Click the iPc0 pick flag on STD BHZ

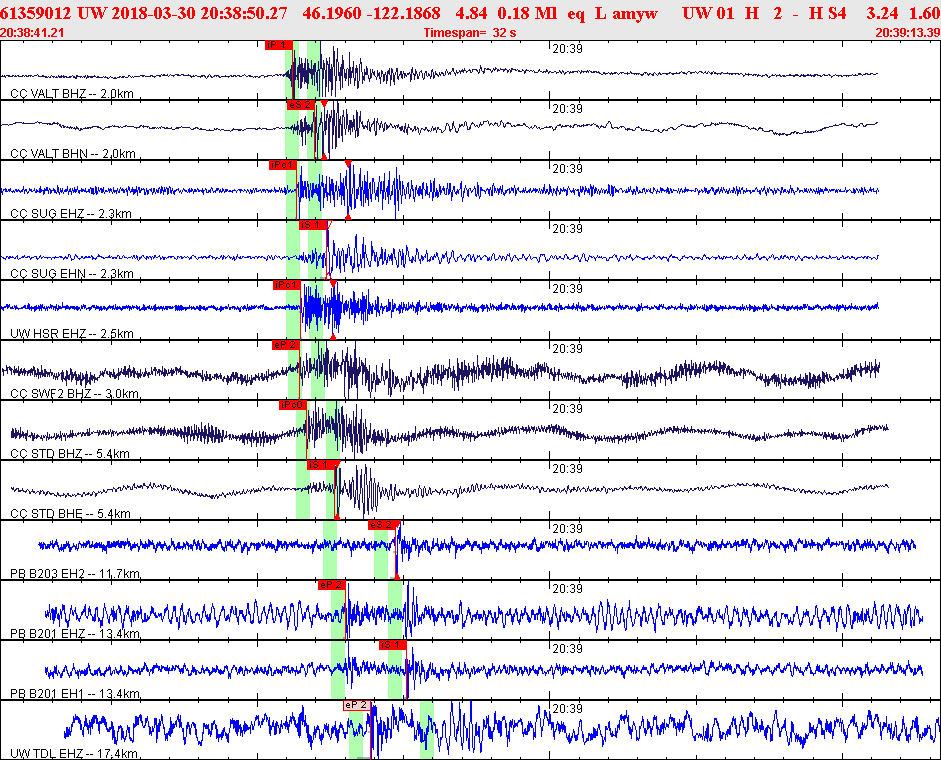click(293, 405)
